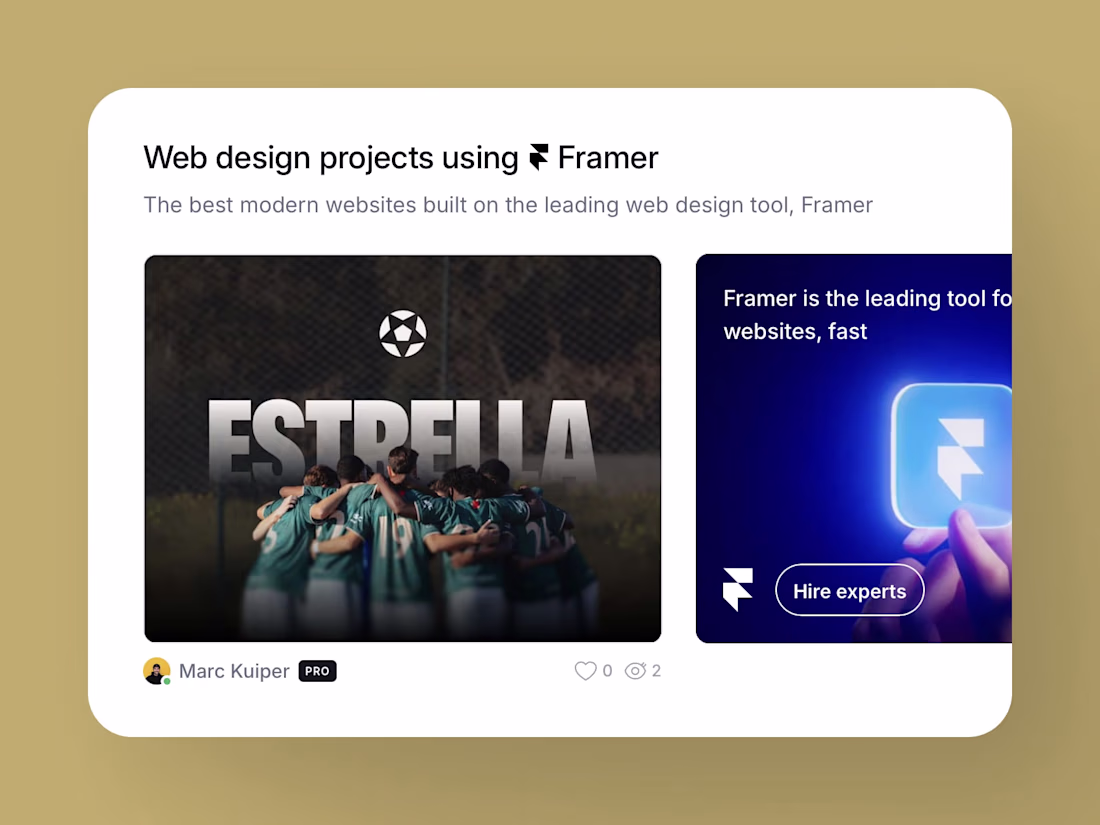Click the Framer logo in the heading
Screen dimensions: 1100x825
[538, 157]
